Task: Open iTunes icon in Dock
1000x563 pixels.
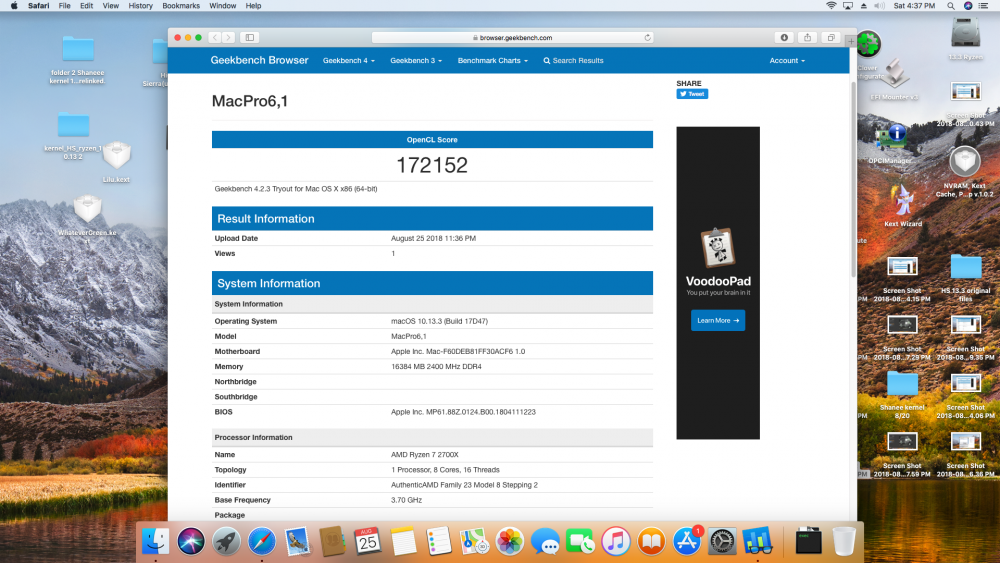Action: (615, 541)
